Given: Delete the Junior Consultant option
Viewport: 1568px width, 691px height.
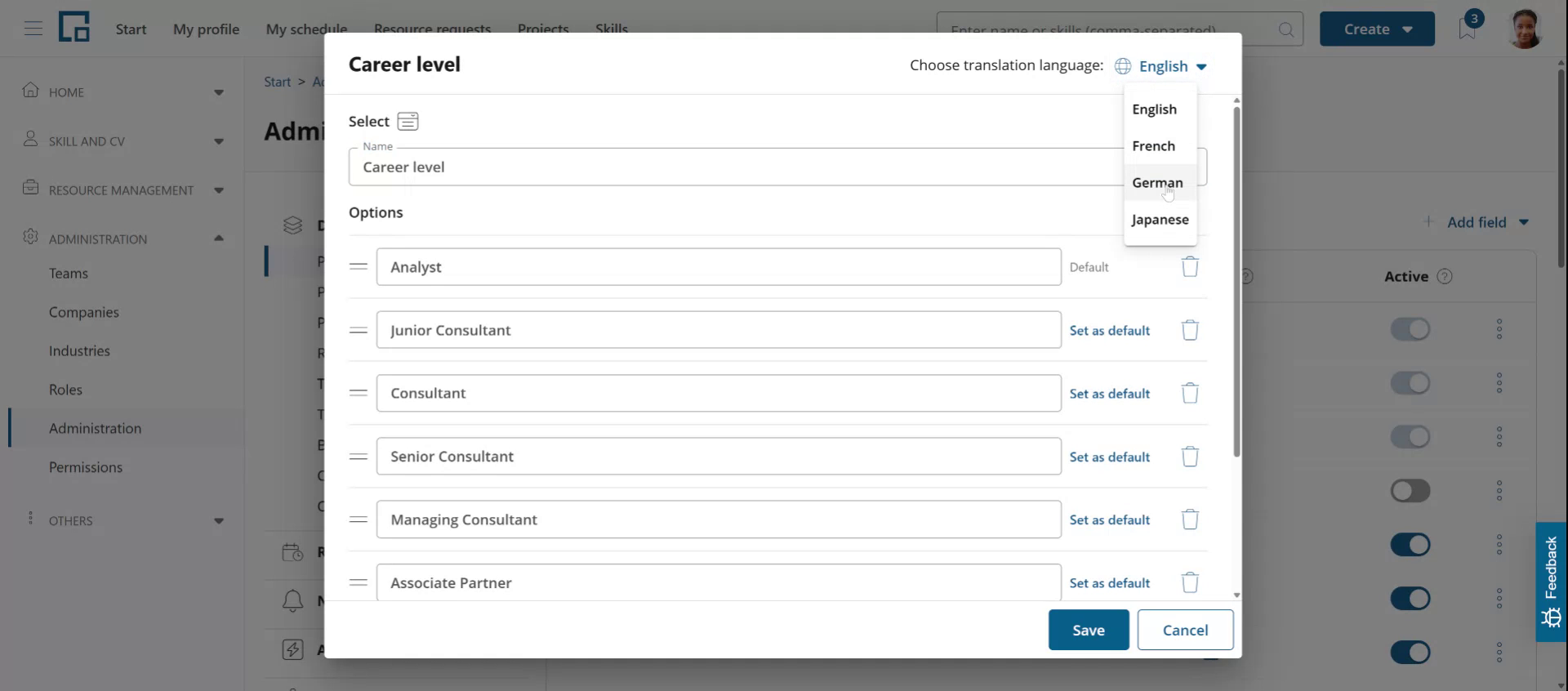Looking at the screenshot, I should 1190,330.
